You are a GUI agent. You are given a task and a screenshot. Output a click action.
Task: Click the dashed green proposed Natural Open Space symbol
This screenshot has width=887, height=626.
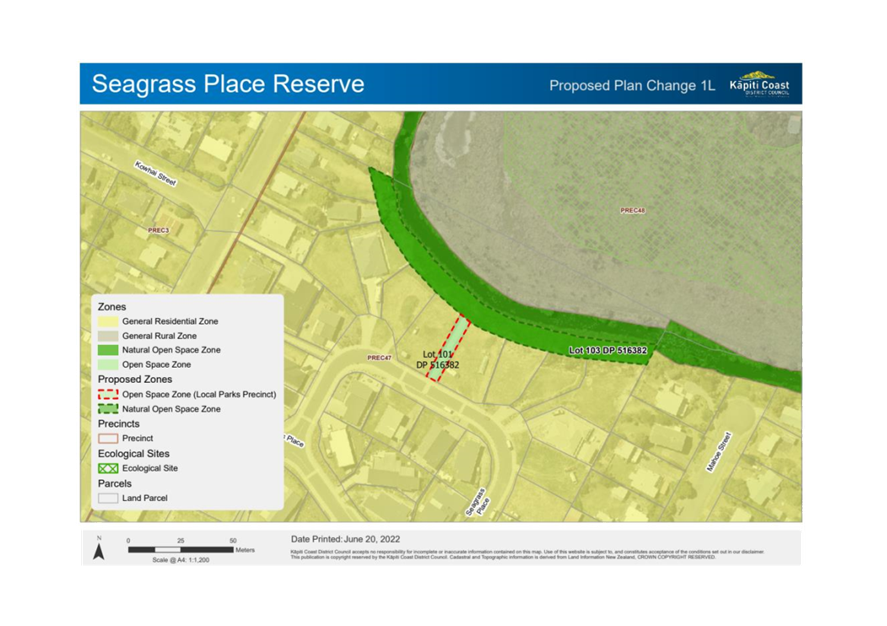point(108,409)
